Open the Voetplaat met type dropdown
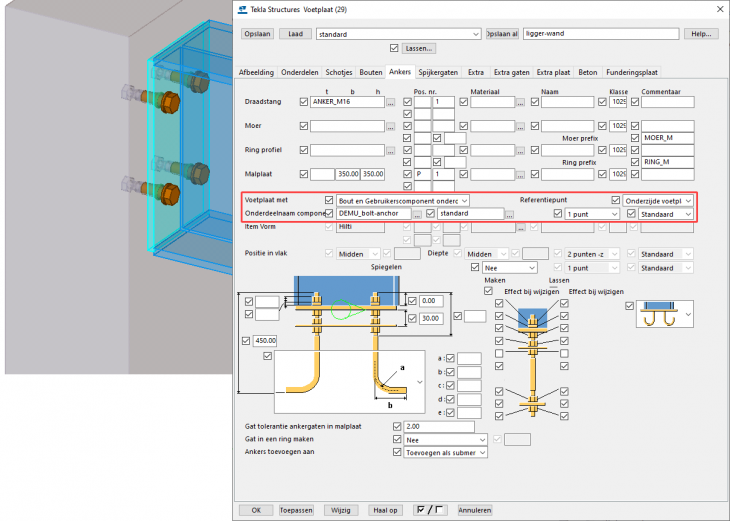This screenshot has width=730, height=521. tap(403, 201)
